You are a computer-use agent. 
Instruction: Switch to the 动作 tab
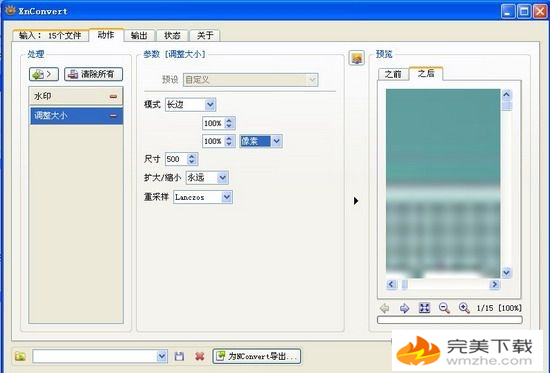click(106, 35)
